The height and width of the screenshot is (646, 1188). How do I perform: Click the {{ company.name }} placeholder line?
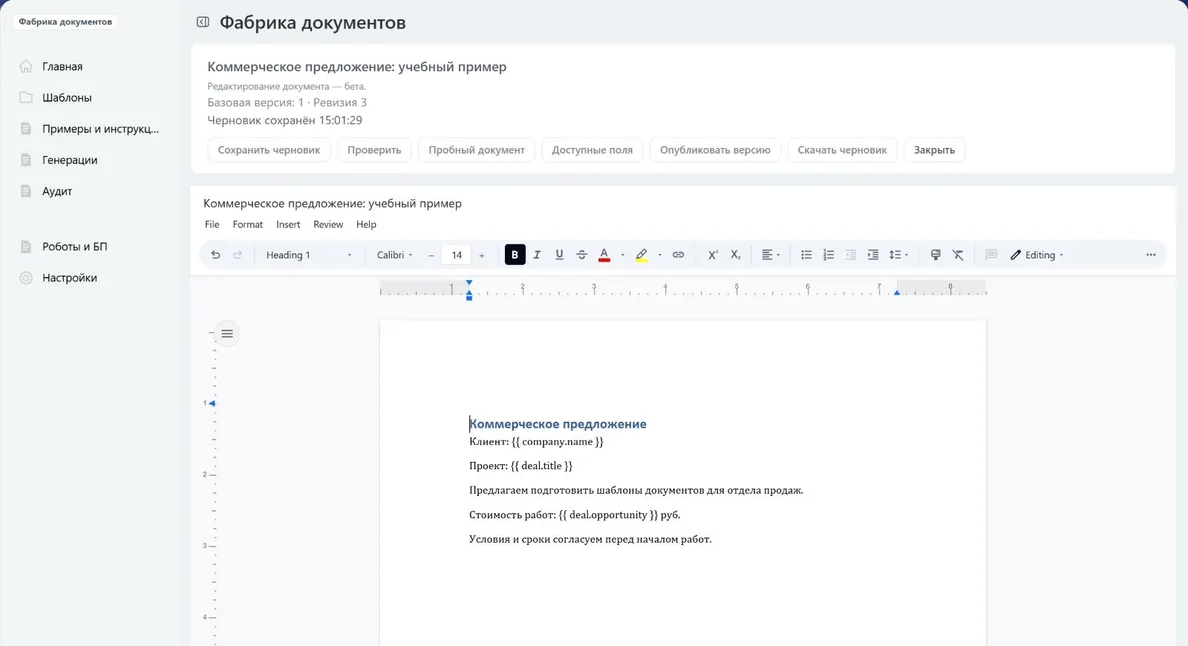(536, 442)
